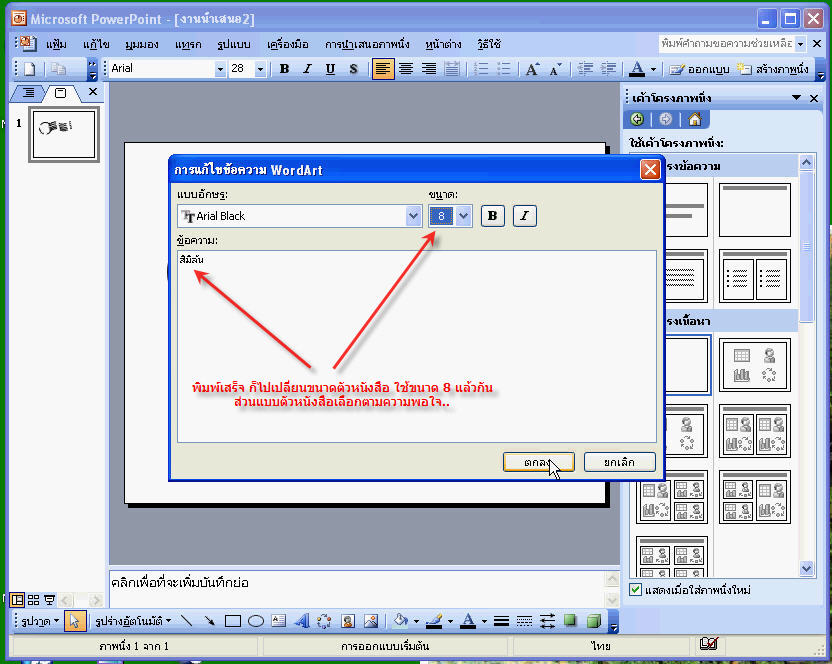
Task: Apply numbered list formatting
Action: [481, 69]
